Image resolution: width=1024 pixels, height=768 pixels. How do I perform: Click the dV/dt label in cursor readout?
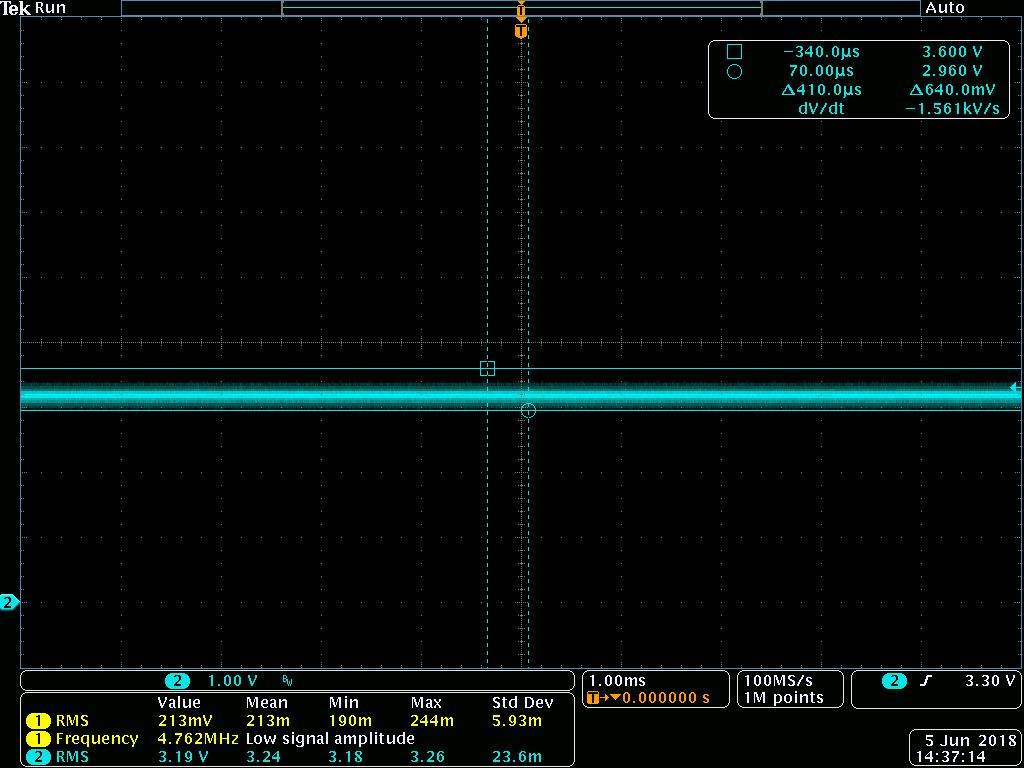click(x=822, y=109)
